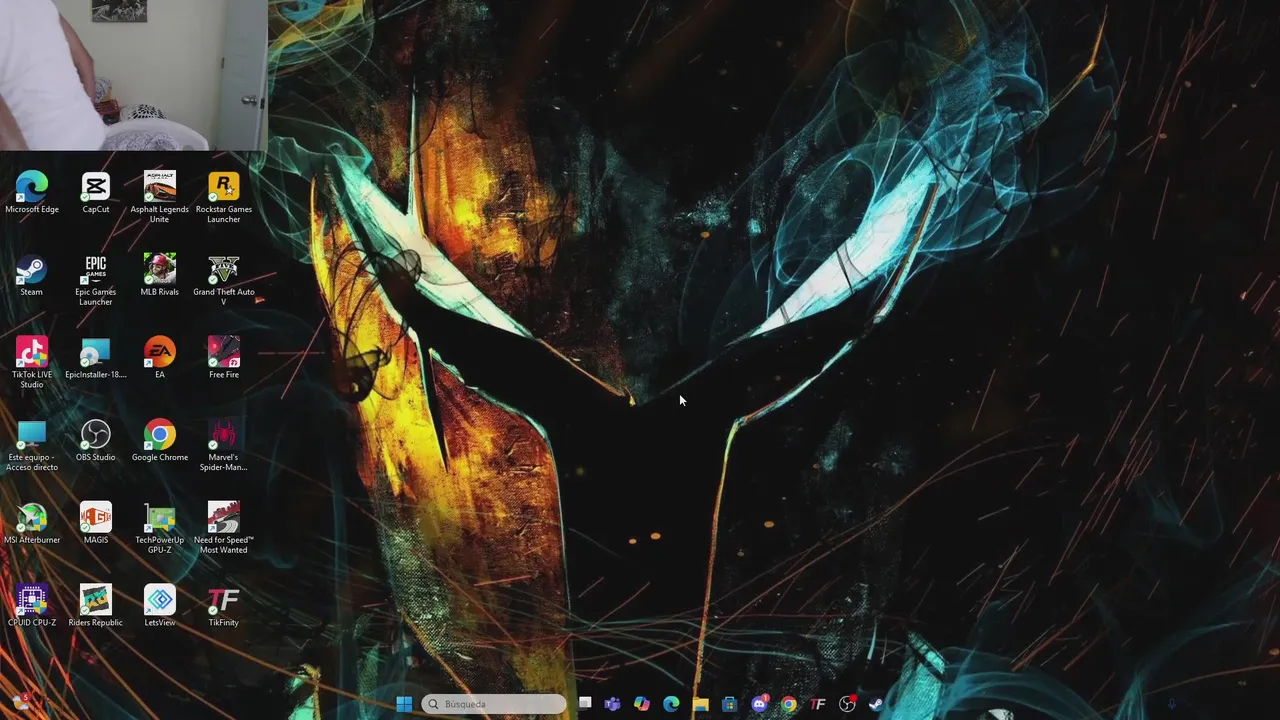
Task: Click the webcam overlay feed
Action: [x=134, y=75]
